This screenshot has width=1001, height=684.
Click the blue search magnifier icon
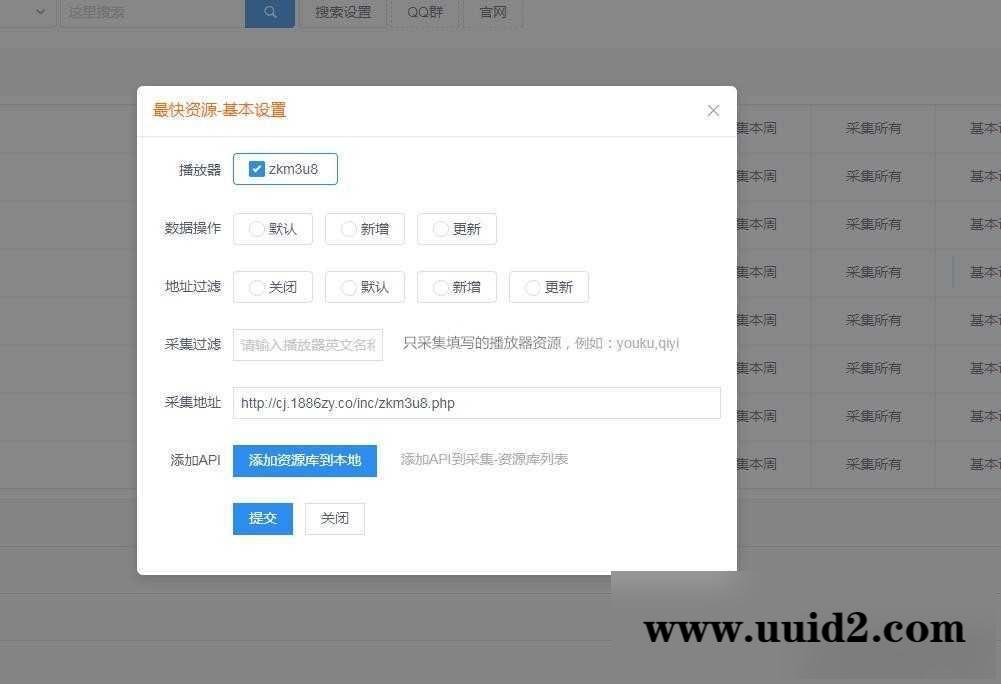(x=269, y=13)
